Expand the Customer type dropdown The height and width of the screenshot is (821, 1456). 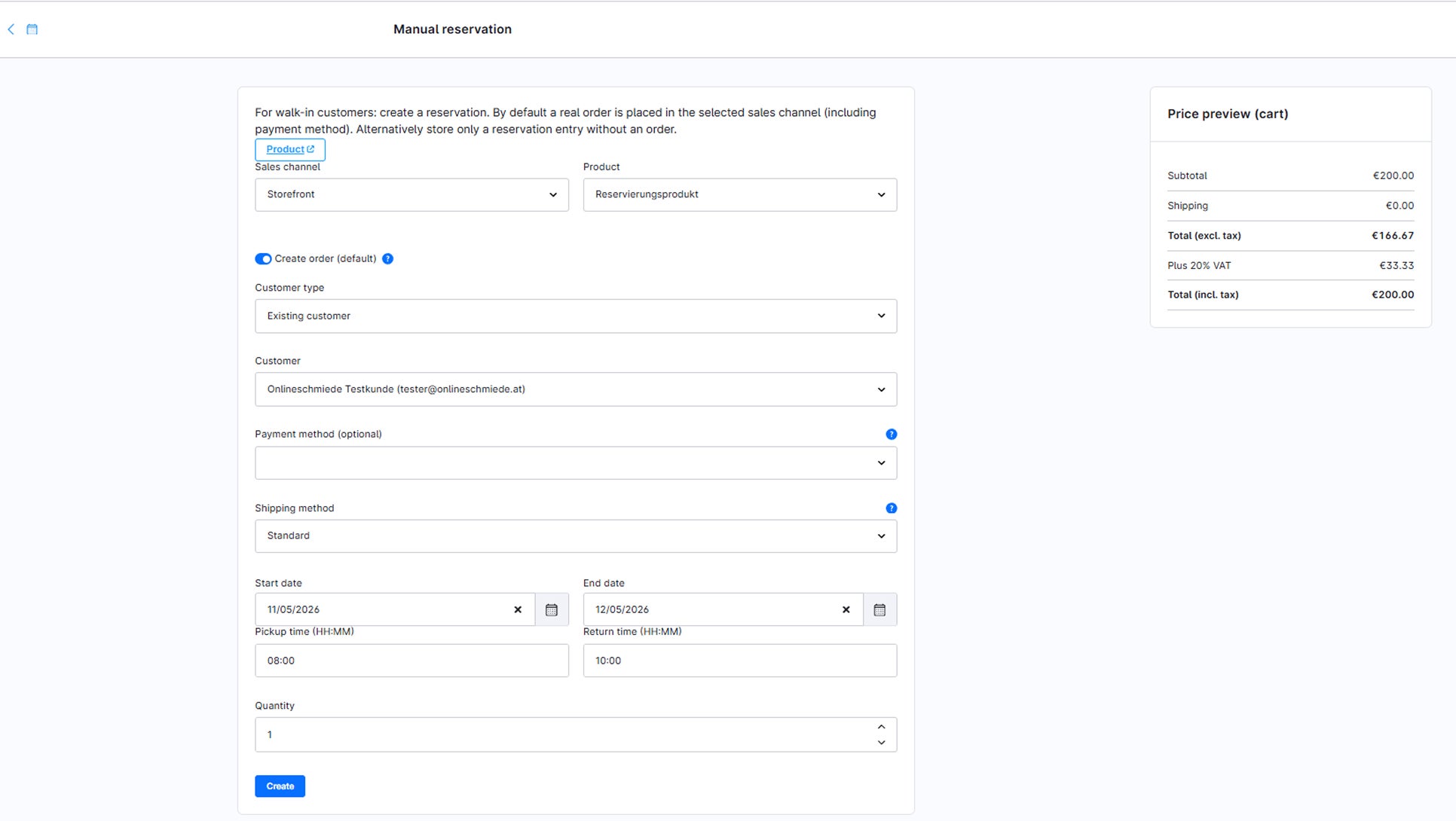[x=576, y=316]
